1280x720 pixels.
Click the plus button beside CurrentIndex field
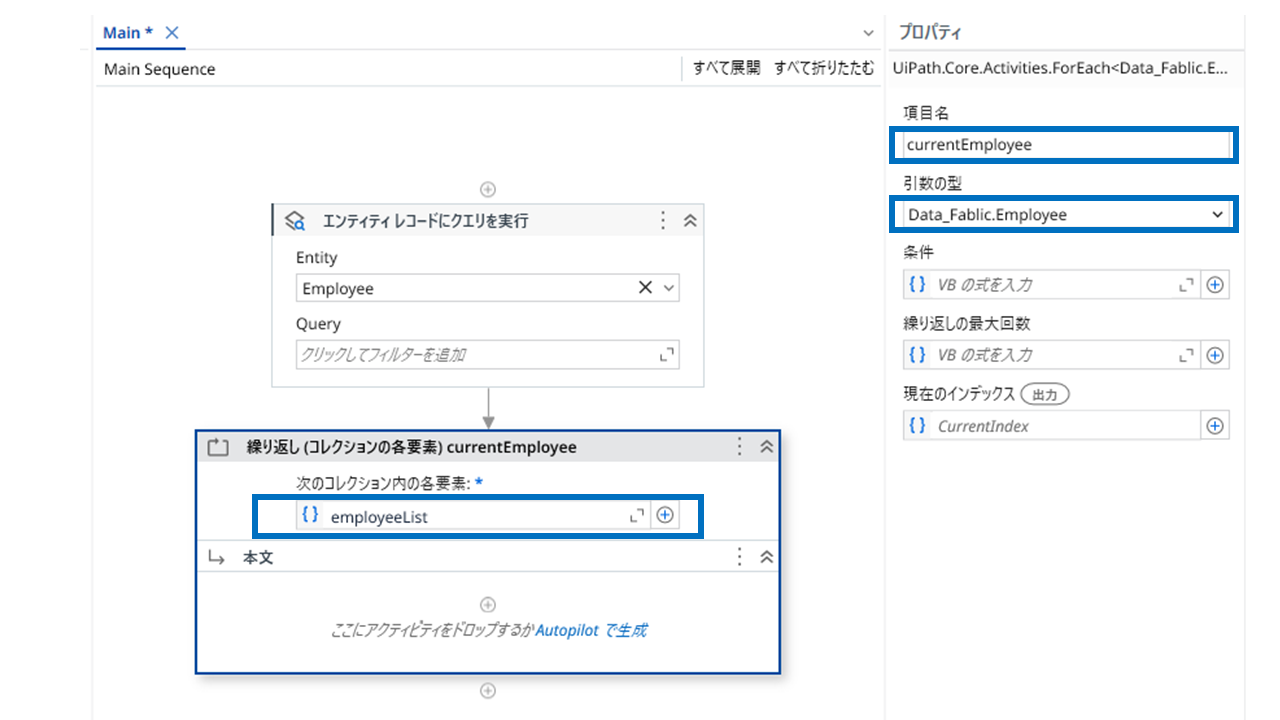pos(1215,426)
